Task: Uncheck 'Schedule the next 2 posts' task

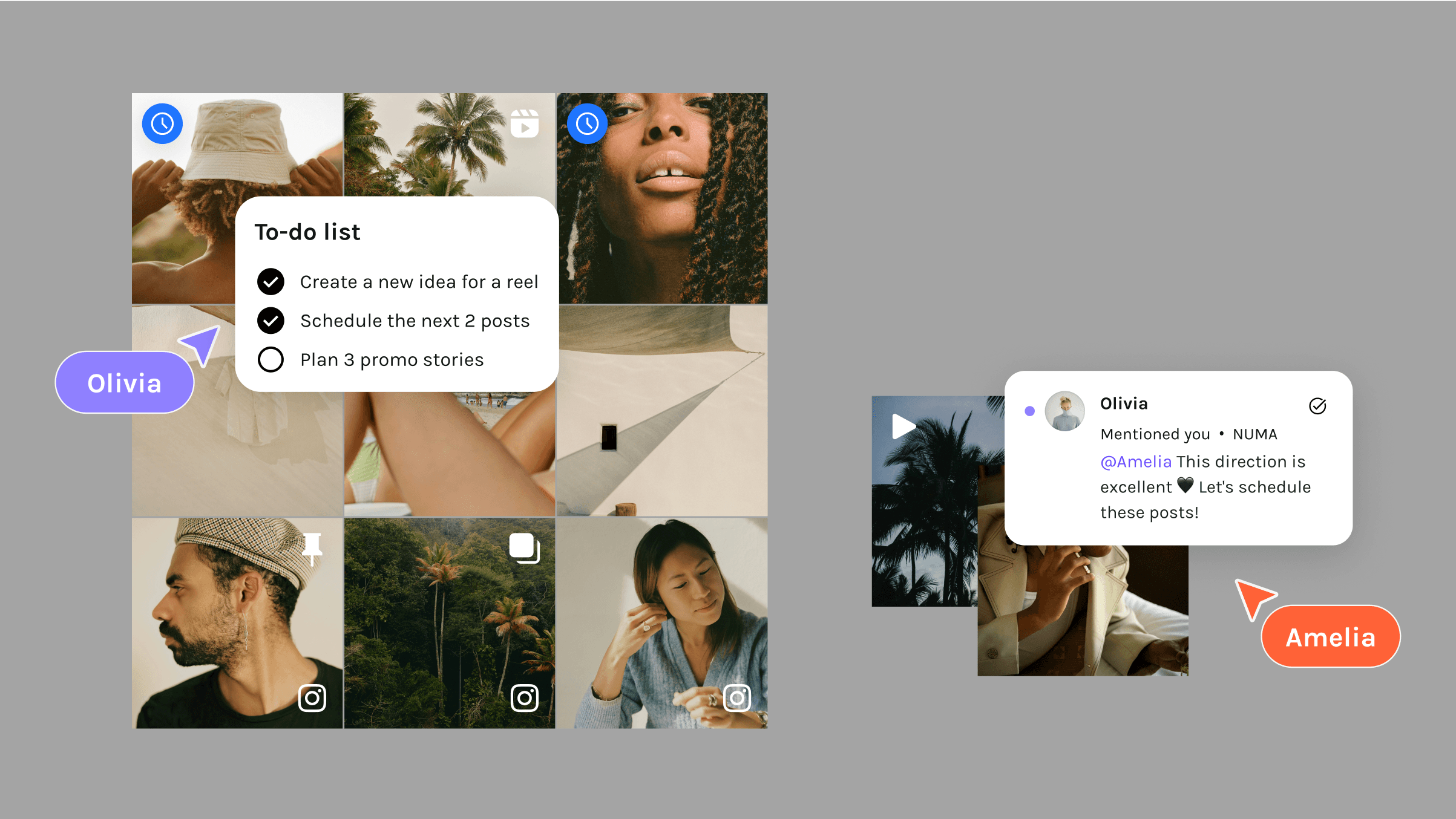Action: 271,321
